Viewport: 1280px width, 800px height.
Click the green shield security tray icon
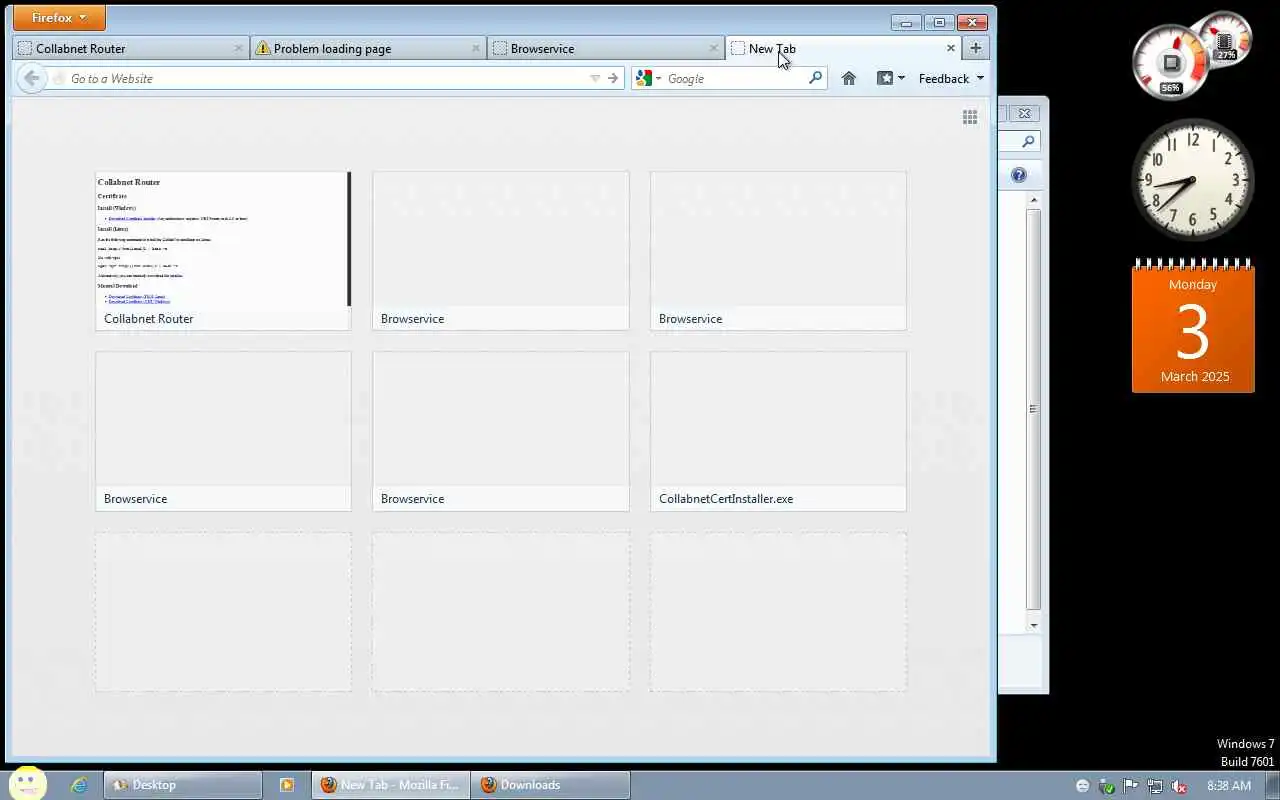click(1107, 786)
